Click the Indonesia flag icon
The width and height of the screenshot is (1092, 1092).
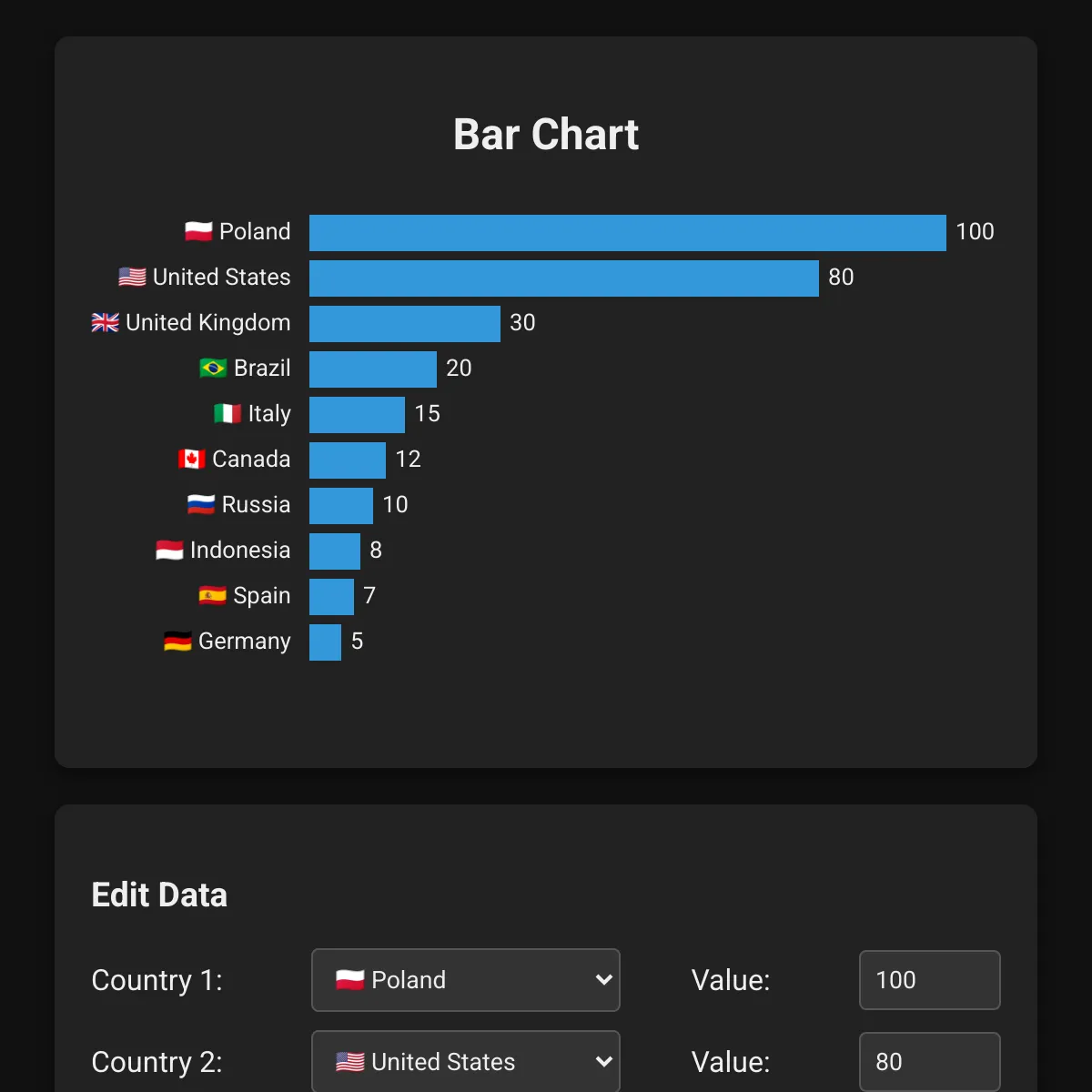(x=169, y=550)
